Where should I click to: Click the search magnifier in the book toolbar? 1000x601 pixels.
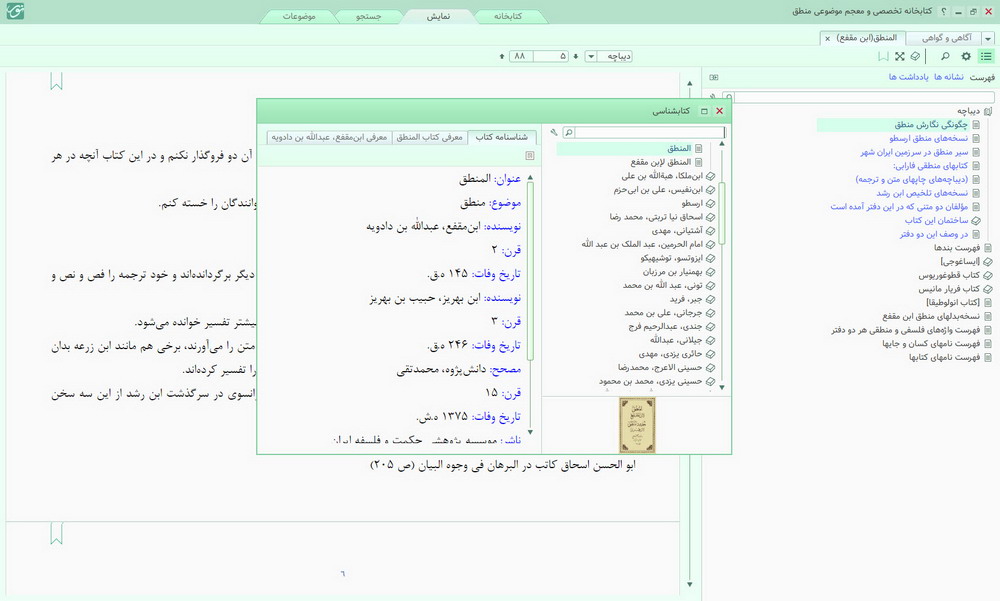click(x=945, y=56)
